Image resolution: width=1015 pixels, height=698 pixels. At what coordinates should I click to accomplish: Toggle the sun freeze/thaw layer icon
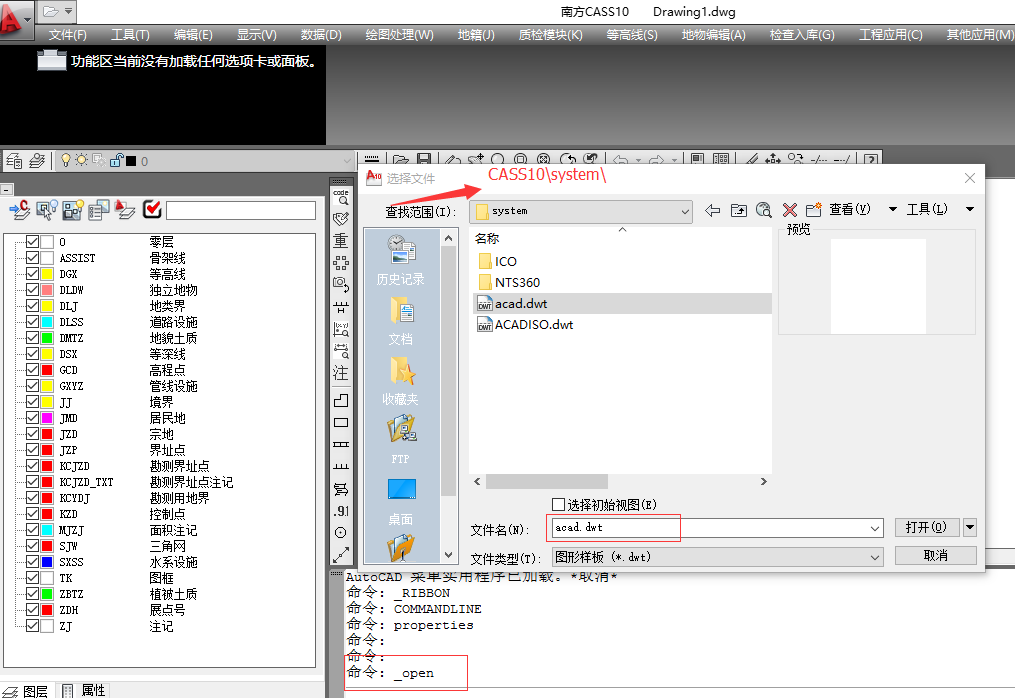[x=82, y=160]
